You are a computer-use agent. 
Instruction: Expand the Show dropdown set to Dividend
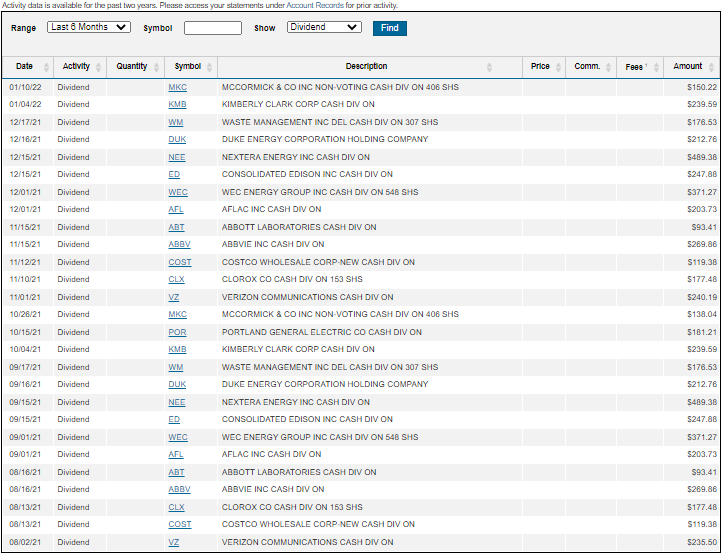(324, 27)
